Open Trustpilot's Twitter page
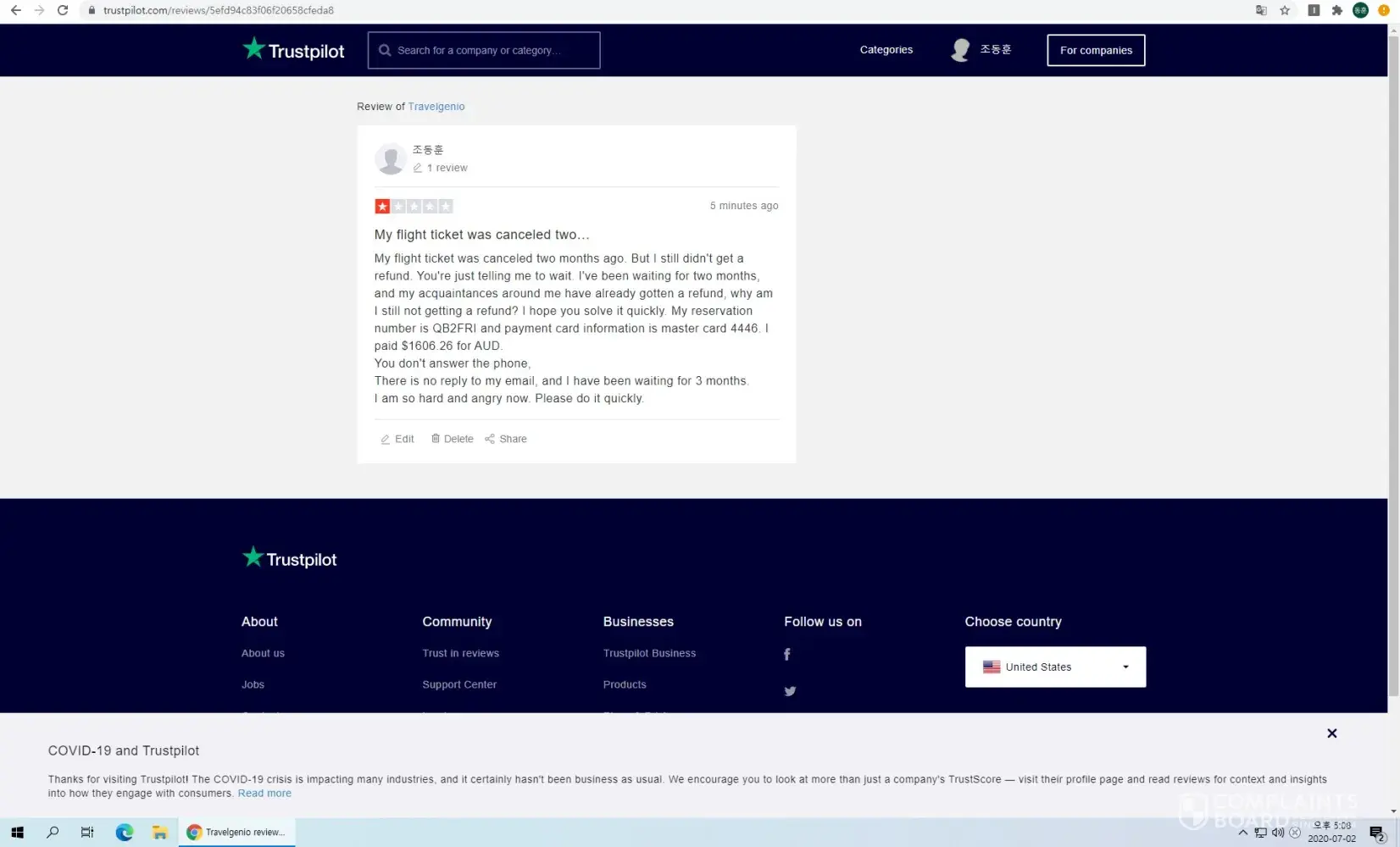1400x847 pixels. 790,691
